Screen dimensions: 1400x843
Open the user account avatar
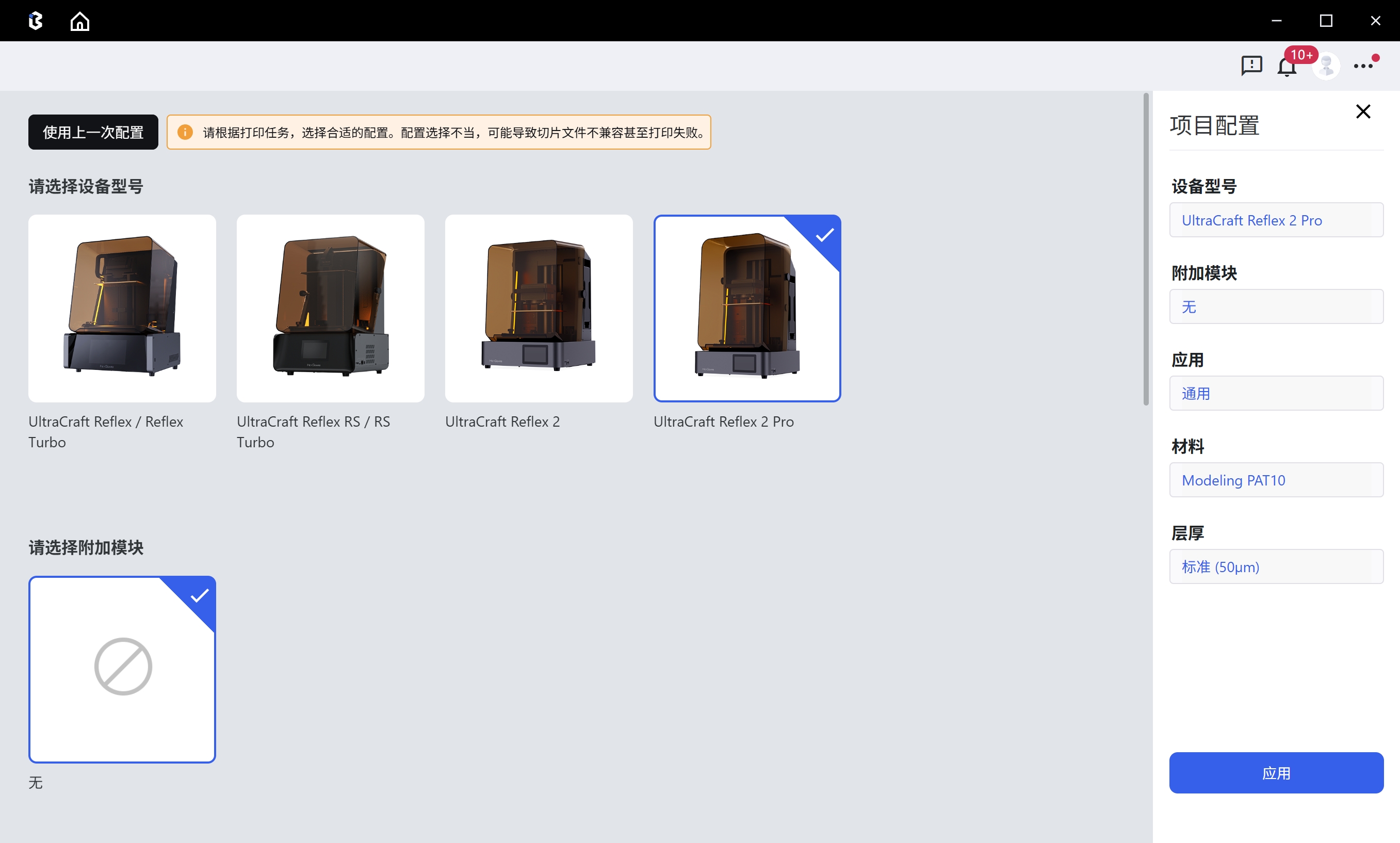click(x=1326, y=66)
